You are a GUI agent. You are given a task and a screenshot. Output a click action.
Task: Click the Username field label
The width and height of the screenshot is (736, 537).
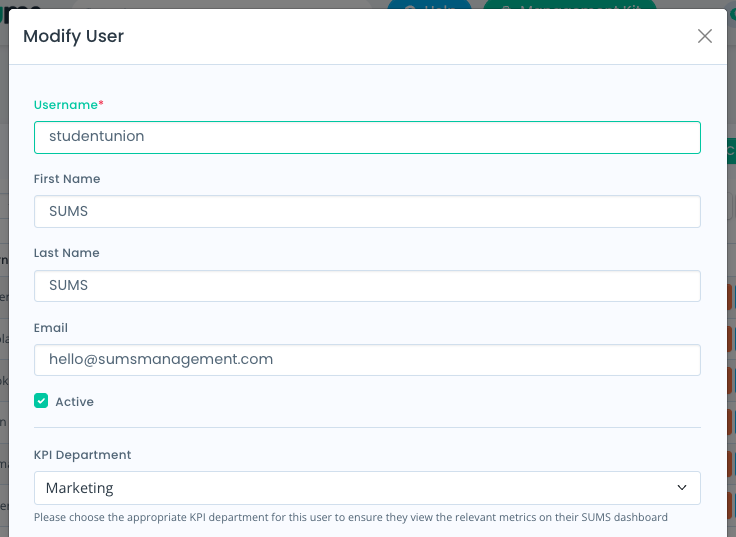click(x=68, y=105)
